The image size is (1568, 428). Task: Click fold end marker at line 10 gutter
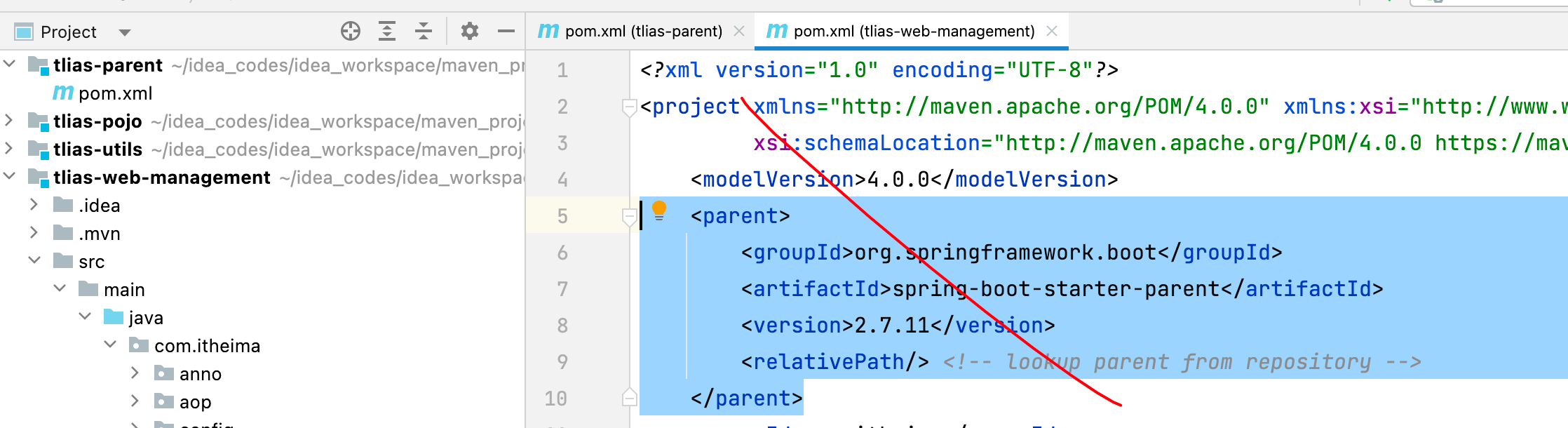pos(629,397)
